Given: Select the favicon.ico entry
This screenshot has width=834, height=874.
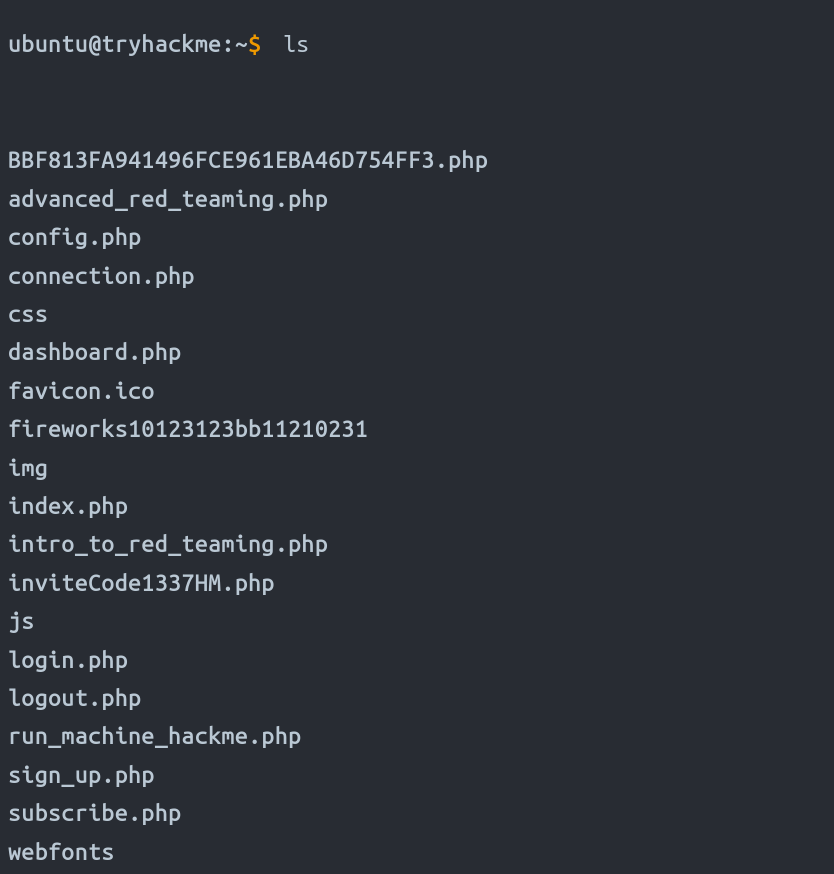Looking at the screenshot, I should [x=81, y=391].
